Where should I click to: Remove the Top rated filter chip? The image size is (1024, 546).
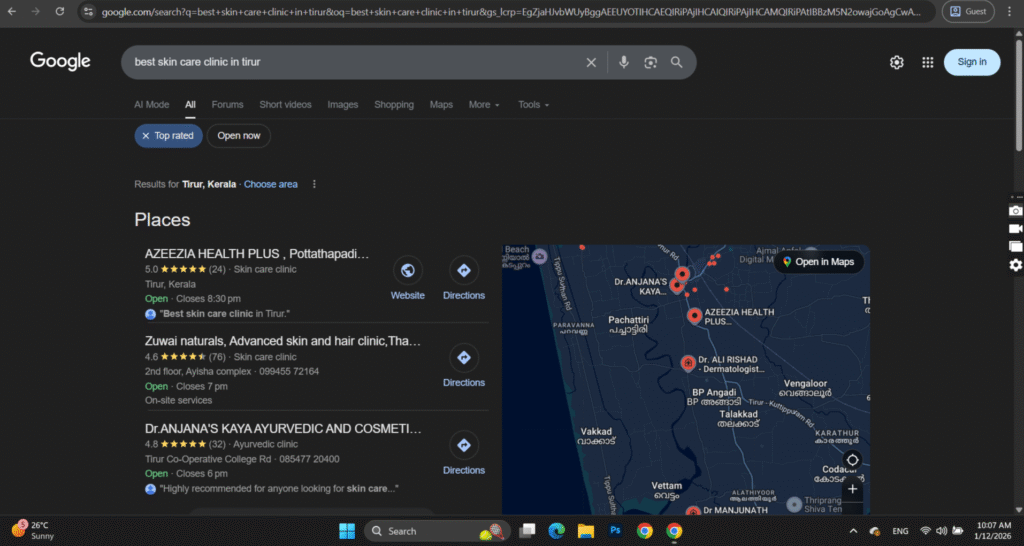[146, 136]
